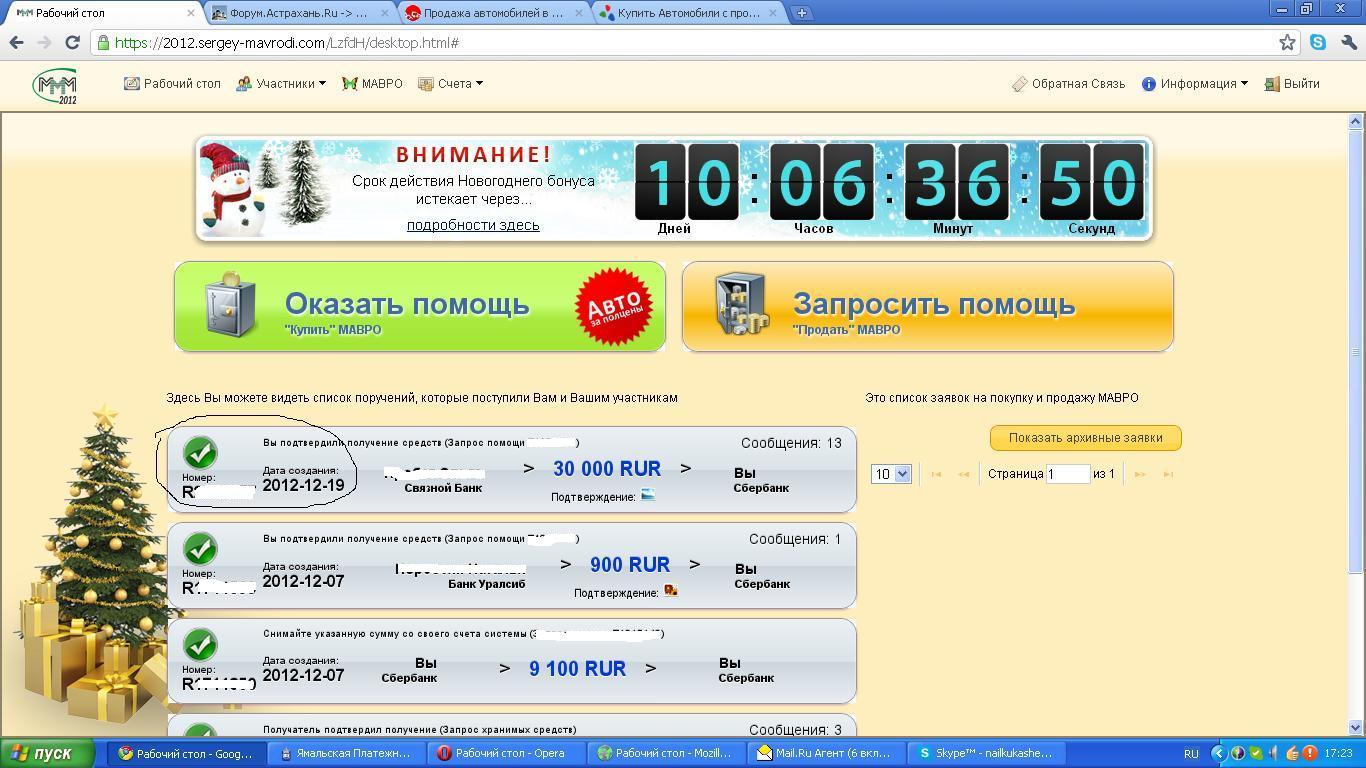Bookmark page with star icon
Image resolution: width=1366 pixels, height=768 pixels.
1287,43
